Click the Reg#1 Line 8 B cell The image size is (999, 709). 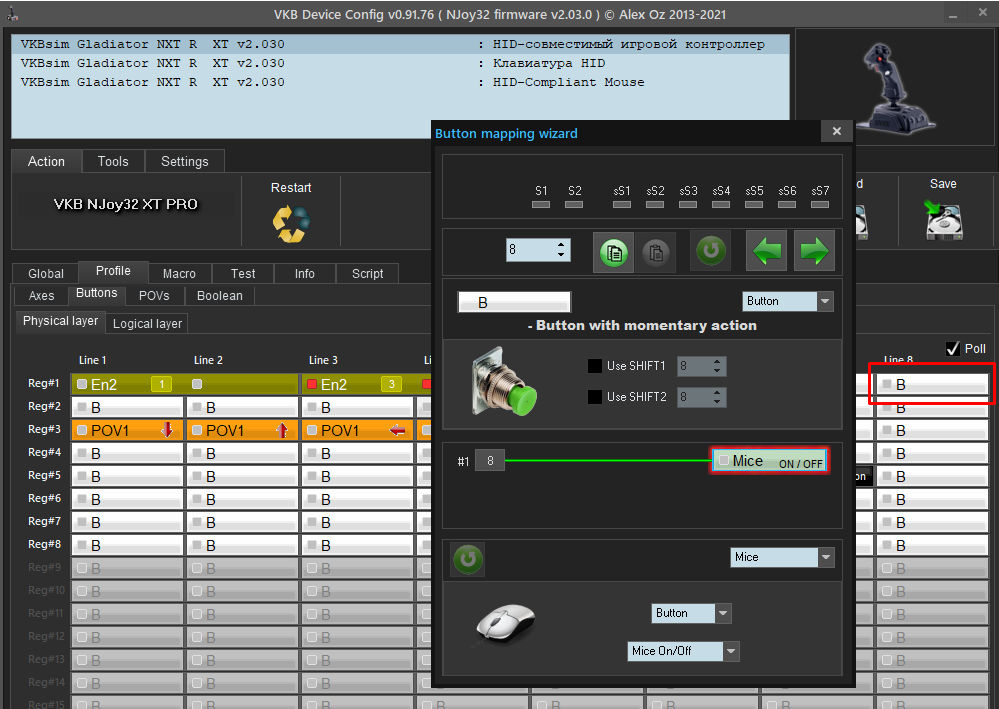coord(933,384)
